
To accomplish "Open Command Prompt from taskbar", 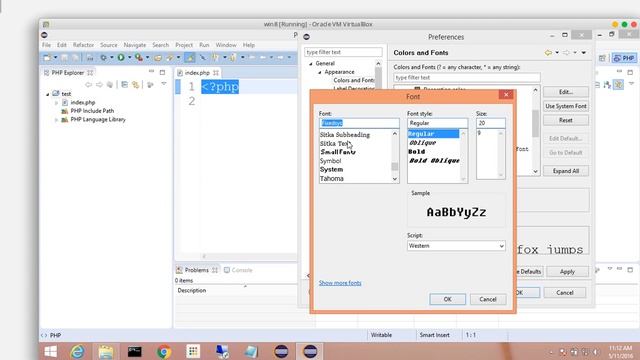I will (134, 351).
